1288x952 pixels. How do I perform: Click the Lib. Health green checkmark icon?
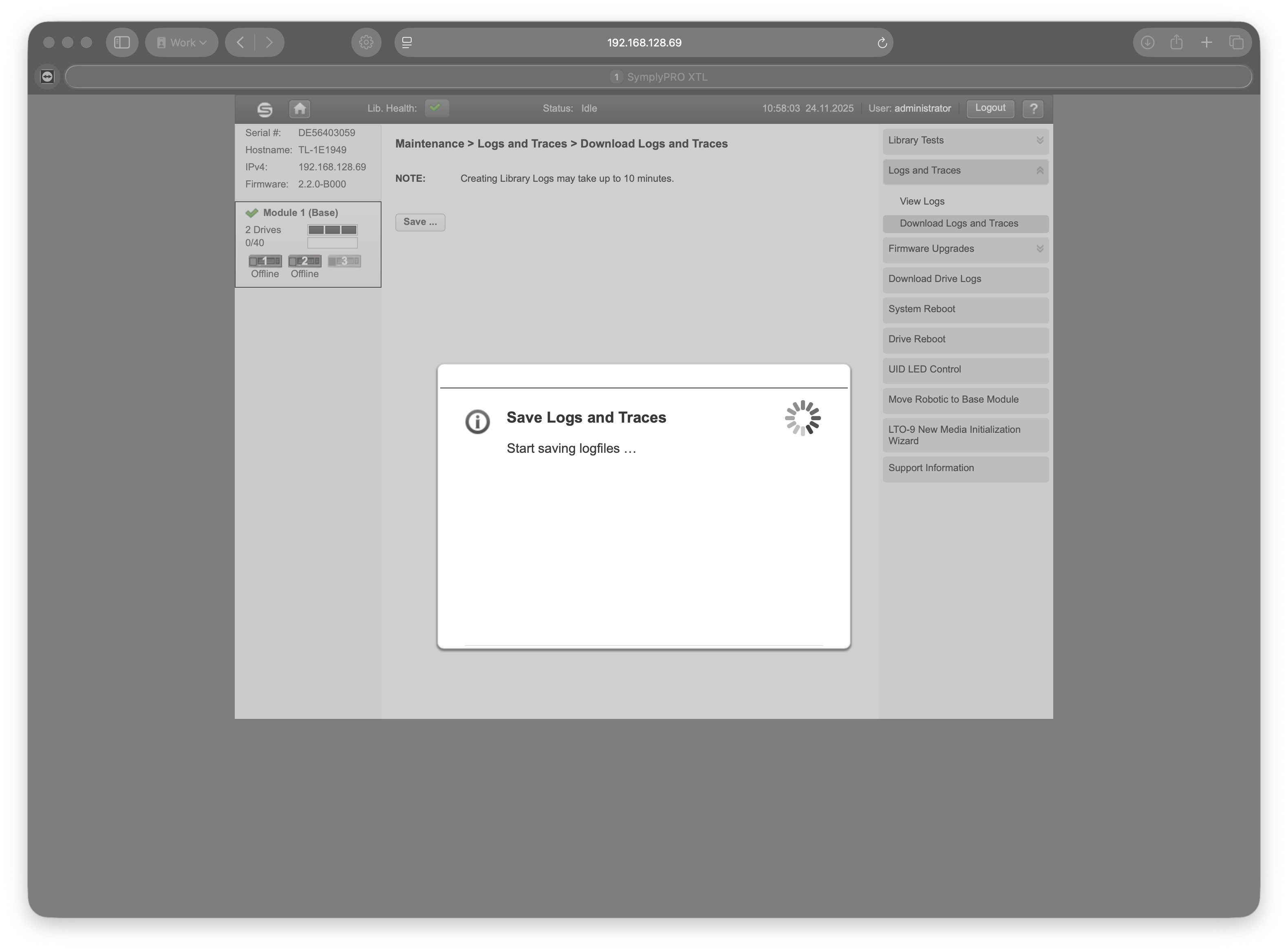(x=436, y=108)
